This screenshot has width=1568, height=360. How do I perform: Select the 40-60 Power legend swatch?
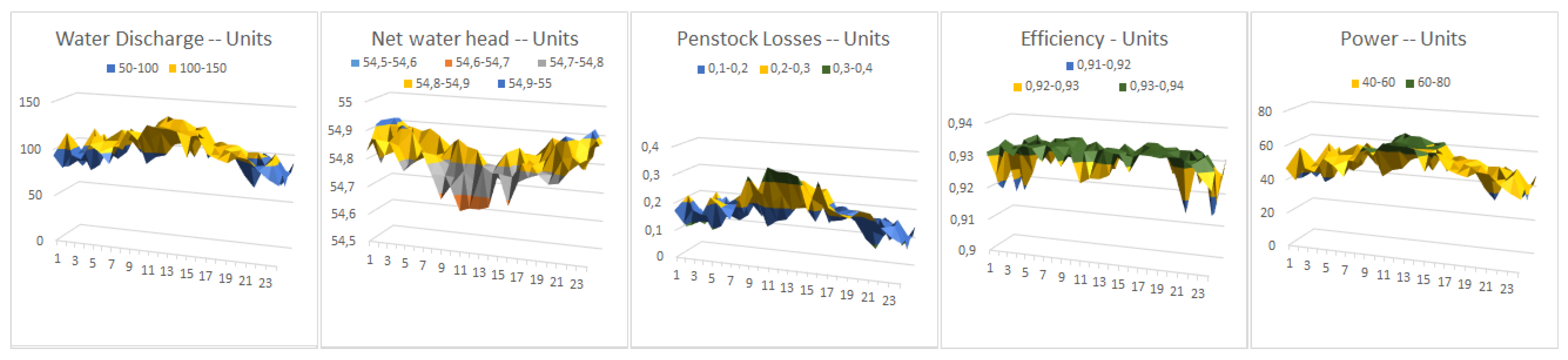[x=1355, y=83]
